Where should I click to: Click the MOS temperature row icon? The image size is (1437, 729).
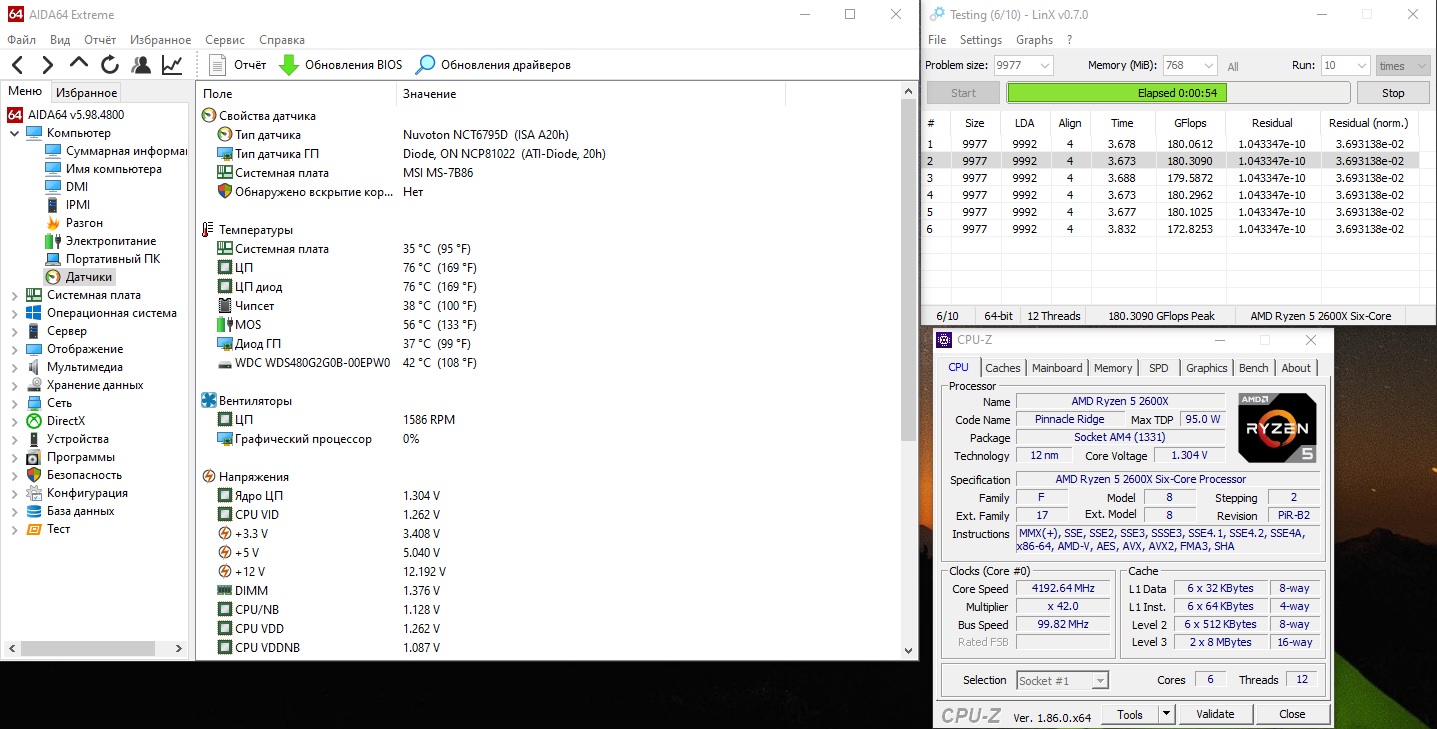click(225, 325)
